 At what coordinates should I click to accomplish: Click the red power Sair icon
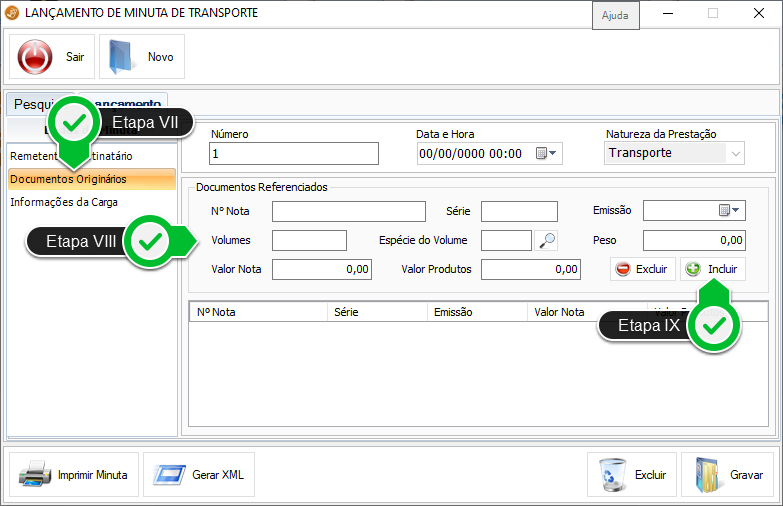[37, 57]
